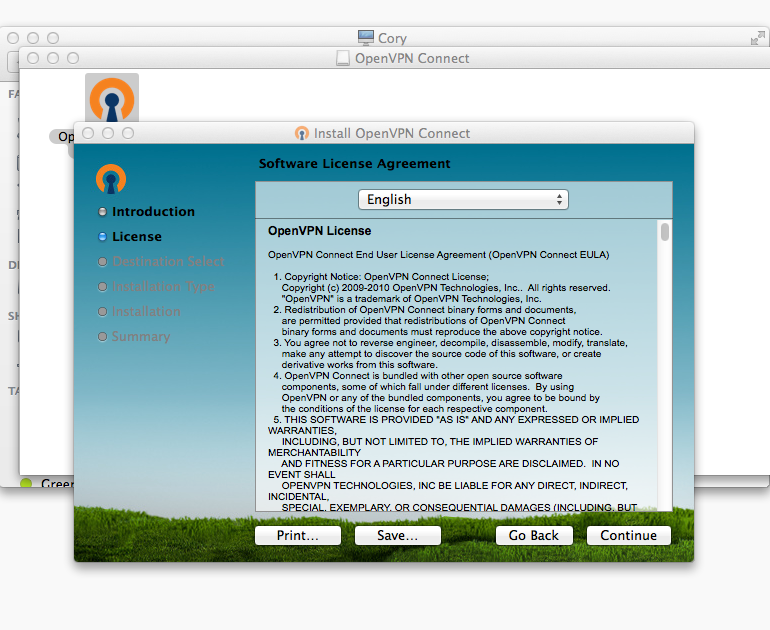Screen dimensions: 770x630
Task: Click the Introduction step bullet
Action: pos(102,212)
